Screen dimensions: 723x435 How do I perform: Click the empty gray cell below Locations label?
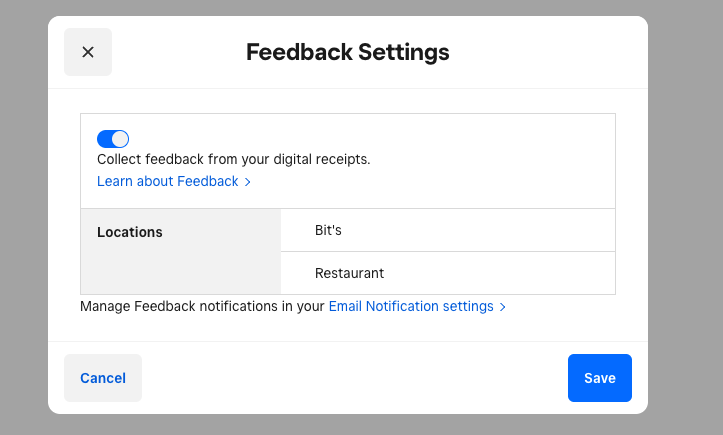(180, 273)
